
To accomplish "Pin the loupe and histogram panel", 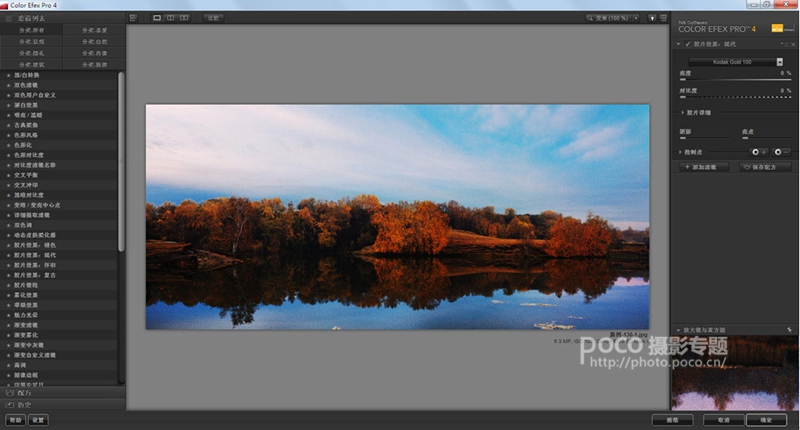I will tap(790, 330).
